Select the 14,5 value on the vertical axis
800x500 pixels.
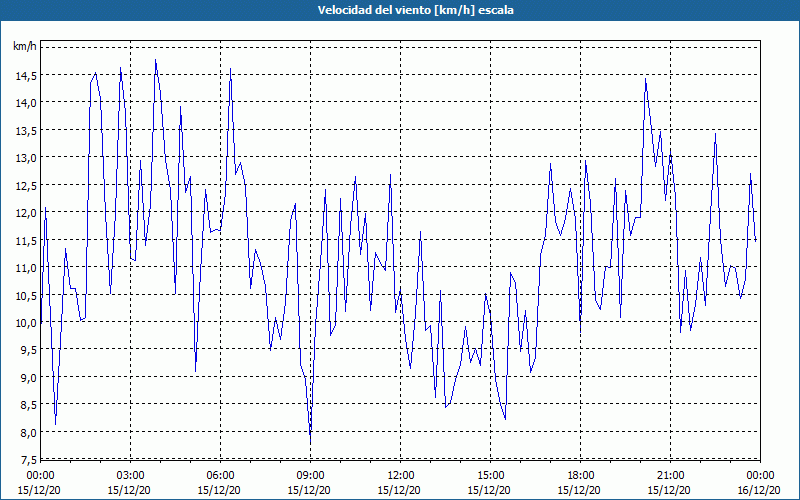[26, 76]
